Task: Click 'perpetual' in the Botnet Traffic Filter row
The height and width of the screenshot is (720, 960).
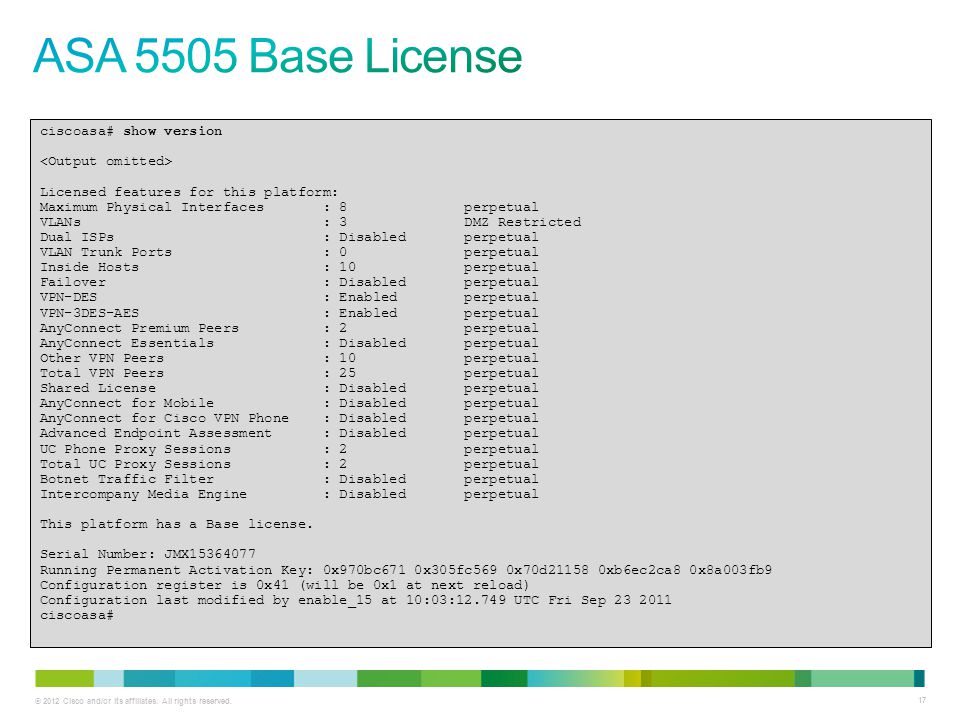Action: (x=501, y=479)
